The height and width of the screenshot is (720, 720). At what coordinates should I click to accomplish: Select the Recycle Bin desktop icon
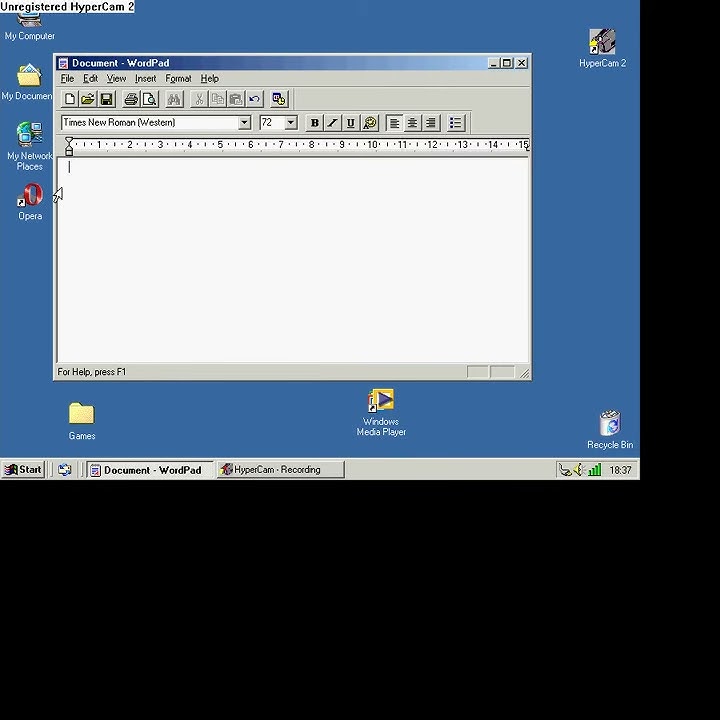[610, 429]
